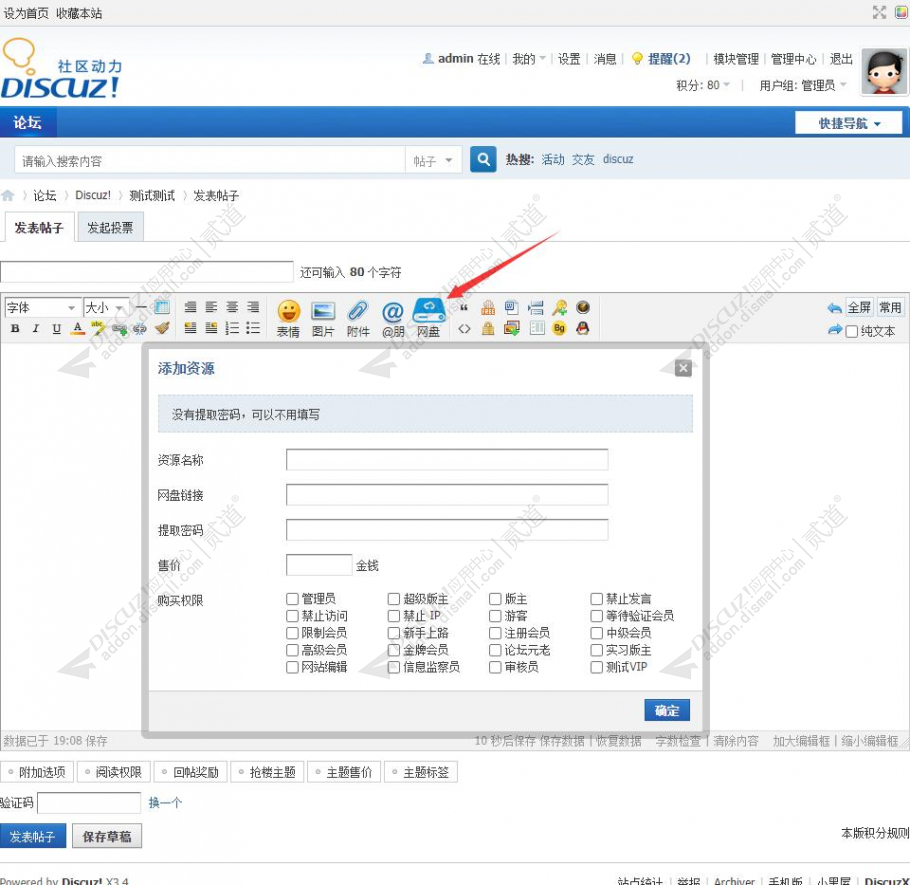Expand the 附加选项 section
The image size is (910, 885).
(37, 772)
